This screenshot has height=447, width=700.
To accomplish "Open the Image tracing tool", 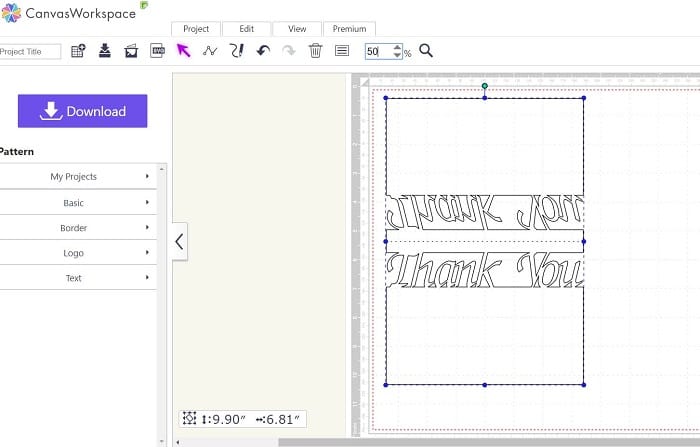I will tap(131, 50).
